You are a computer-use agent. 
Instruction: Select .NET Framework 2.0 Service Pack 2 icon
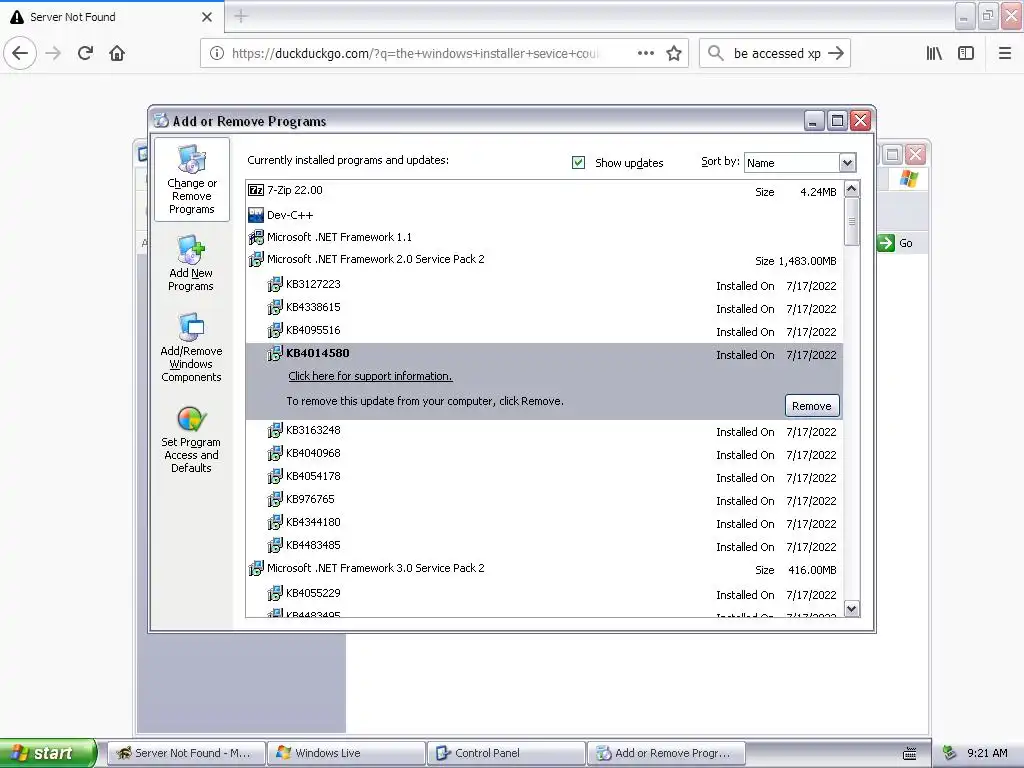coord(256,259)
